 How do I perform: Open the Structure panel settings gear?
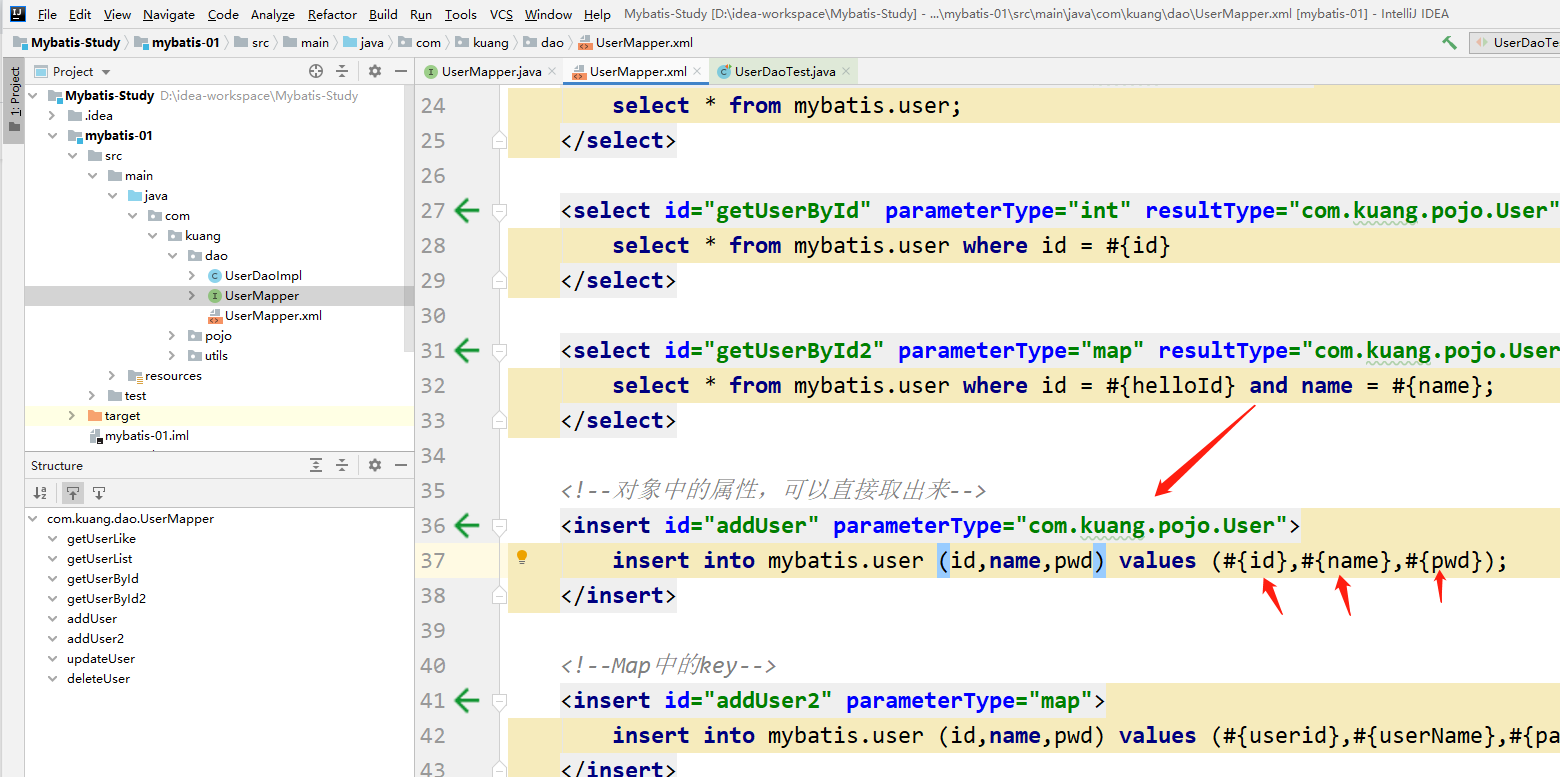tap(375, 465)
